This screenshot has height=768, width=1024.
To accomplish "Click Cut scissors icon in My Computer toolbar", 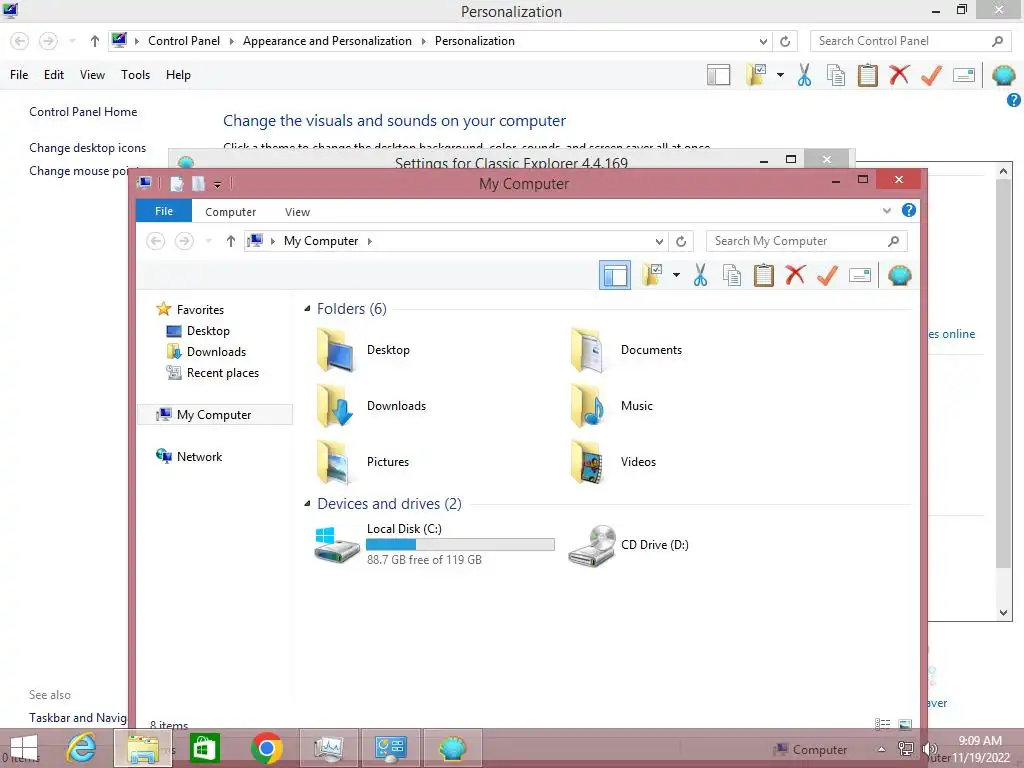I will tap(700, 275).
